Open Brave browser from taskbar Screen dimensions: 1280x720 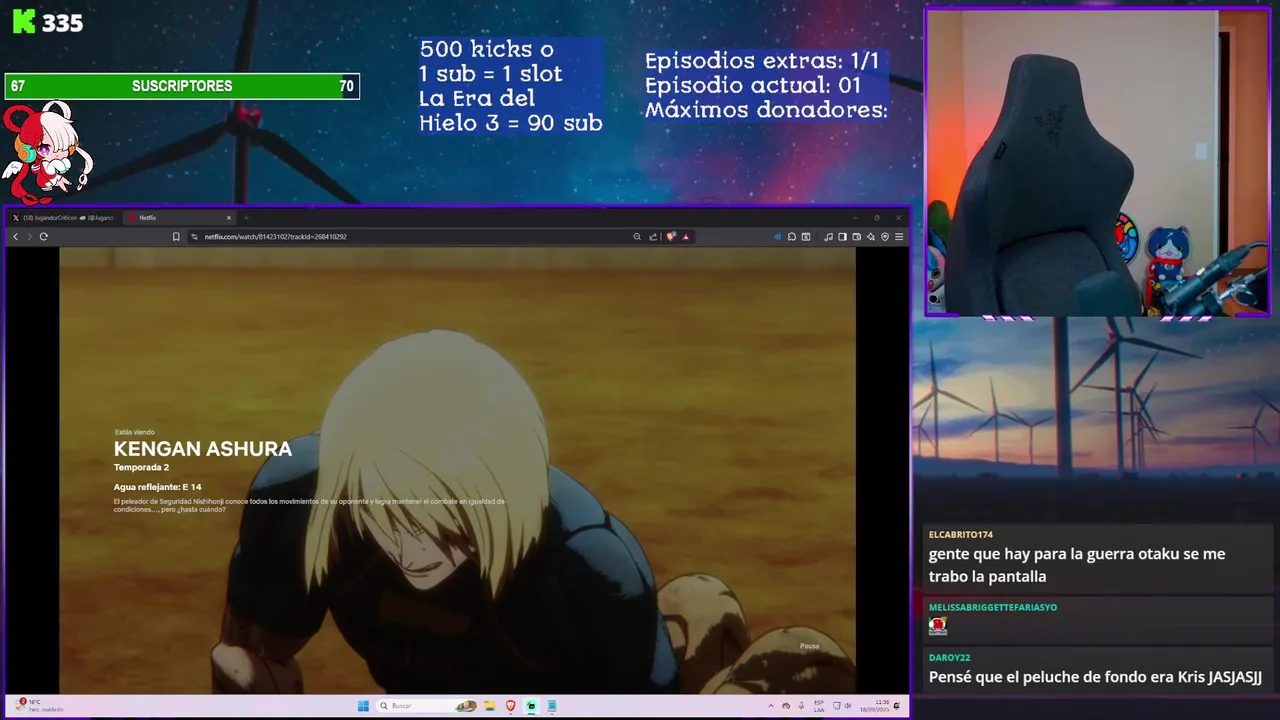[x=511, y=706]
